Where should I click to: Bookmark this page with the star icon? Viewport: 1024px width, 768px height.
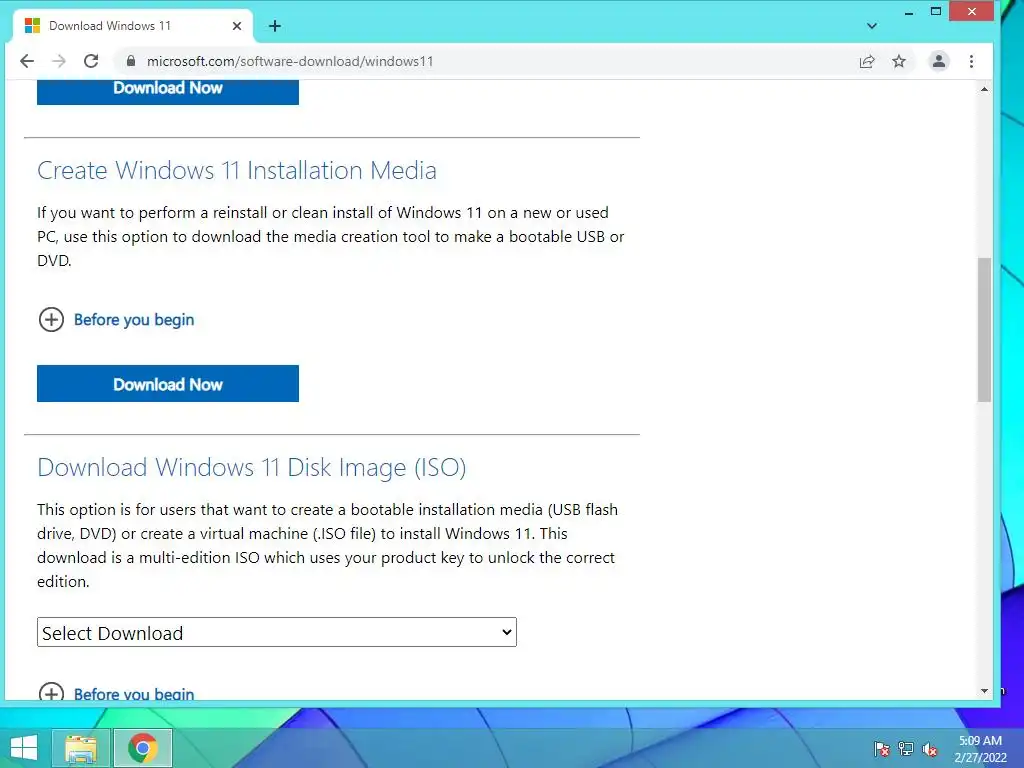point(899,61)
